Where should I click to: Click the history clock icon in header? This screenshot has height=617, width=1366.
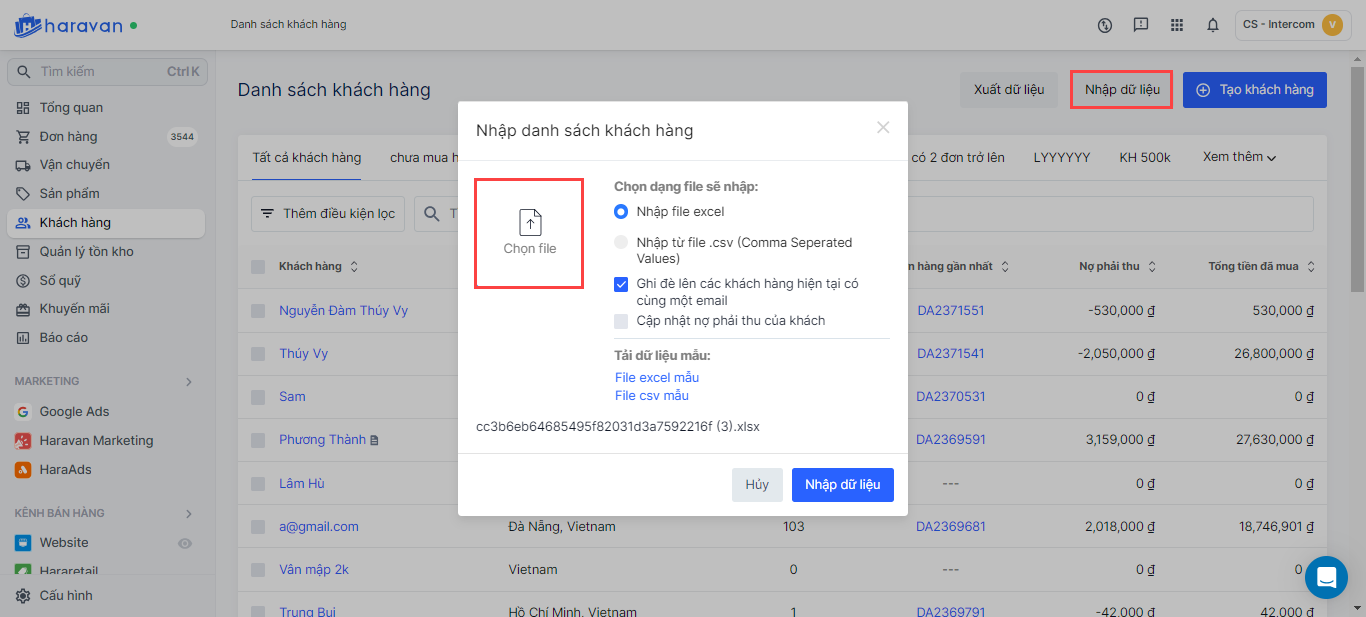pos(1105,25)
